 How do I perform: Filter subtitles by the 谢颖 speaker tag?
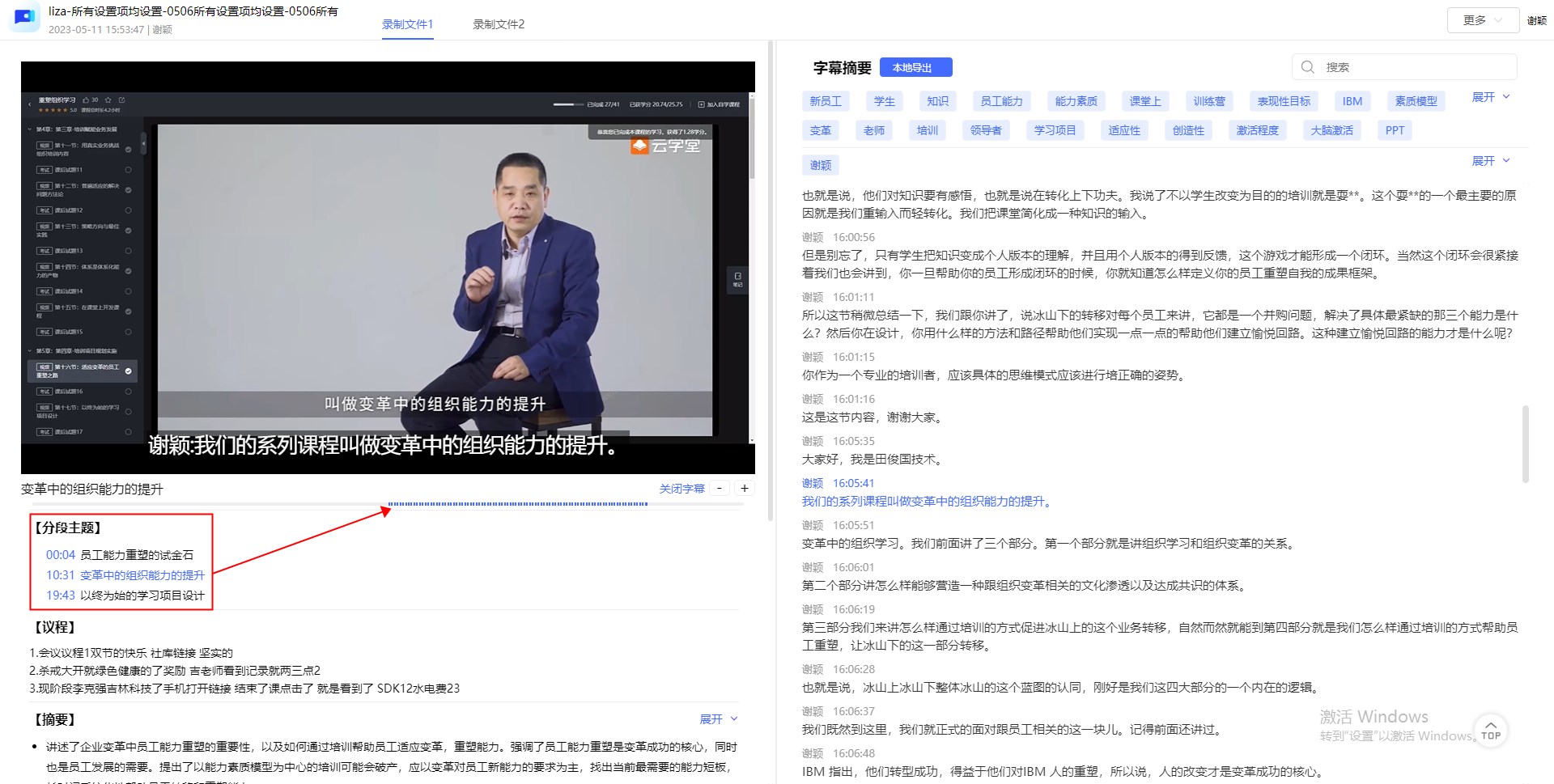(x=821, y=165)
